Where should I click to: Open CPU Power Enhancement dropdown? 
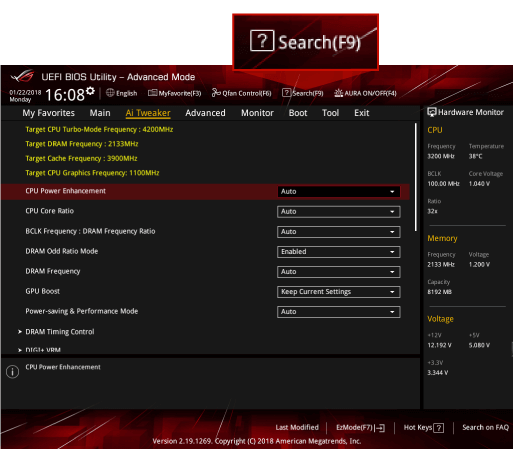tap(339, 191)
